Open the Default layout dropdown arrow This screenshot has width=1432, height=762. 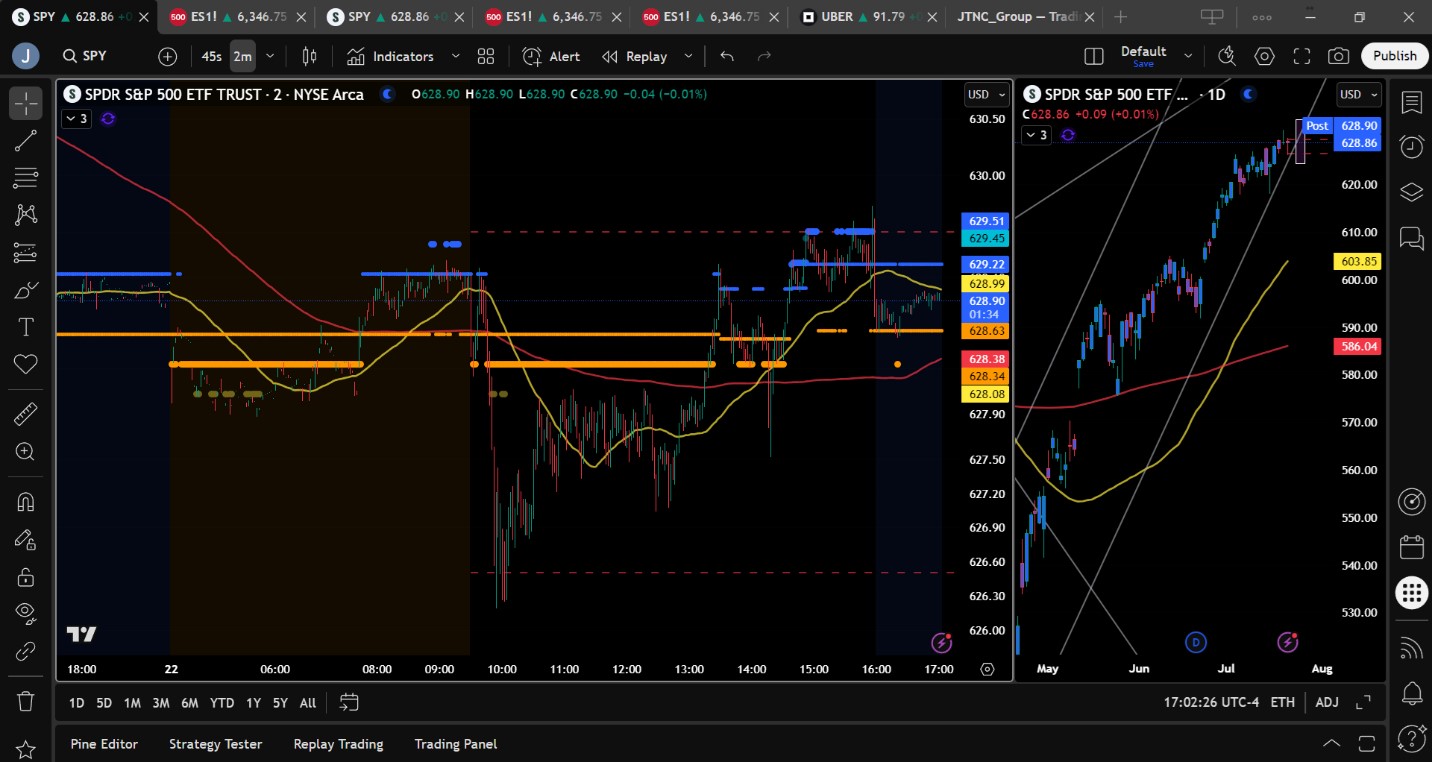point(1188,57)
